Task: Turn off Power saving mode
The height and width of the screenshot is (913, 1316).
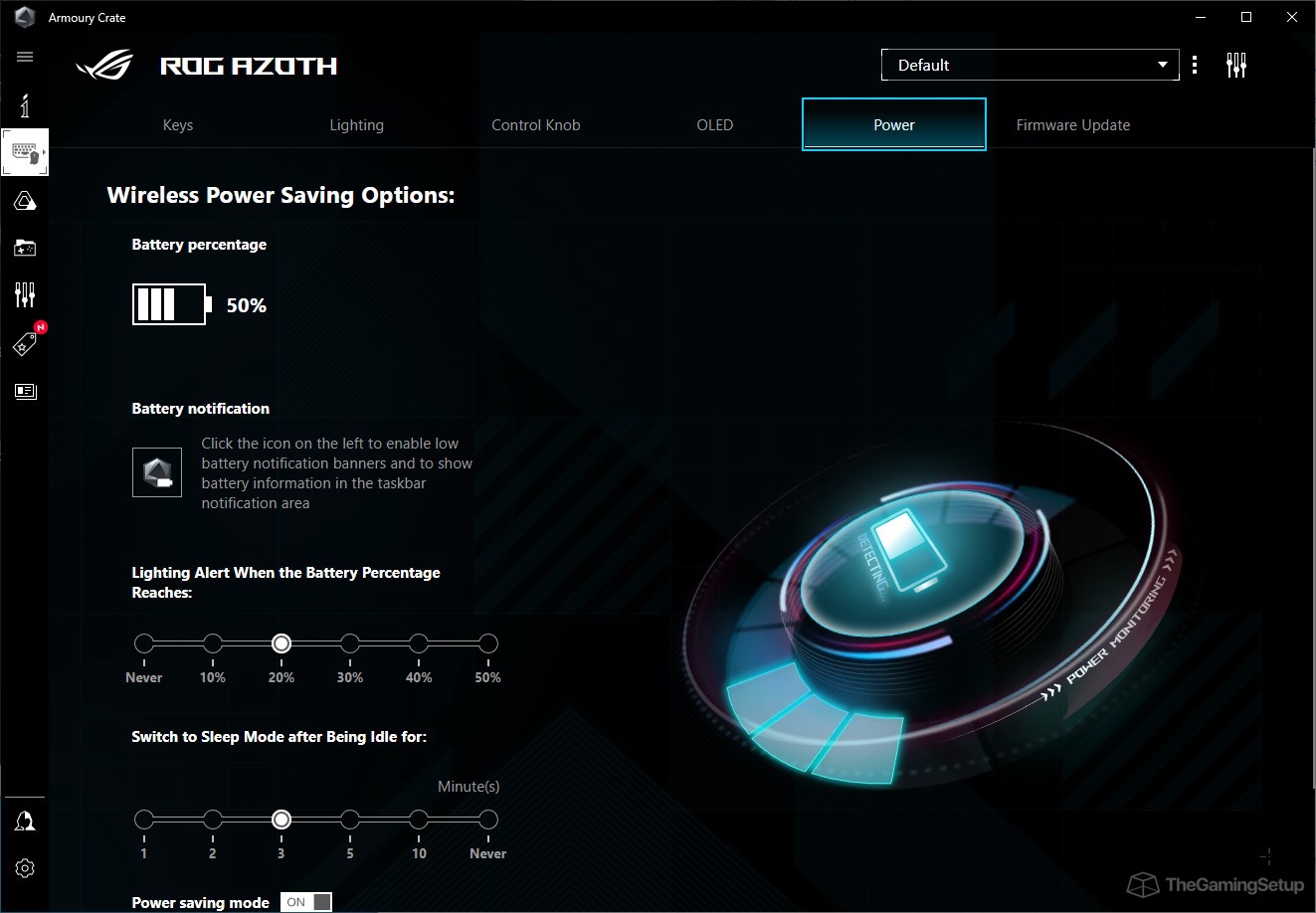Action: pyautogui.click(x=305, y=901)
